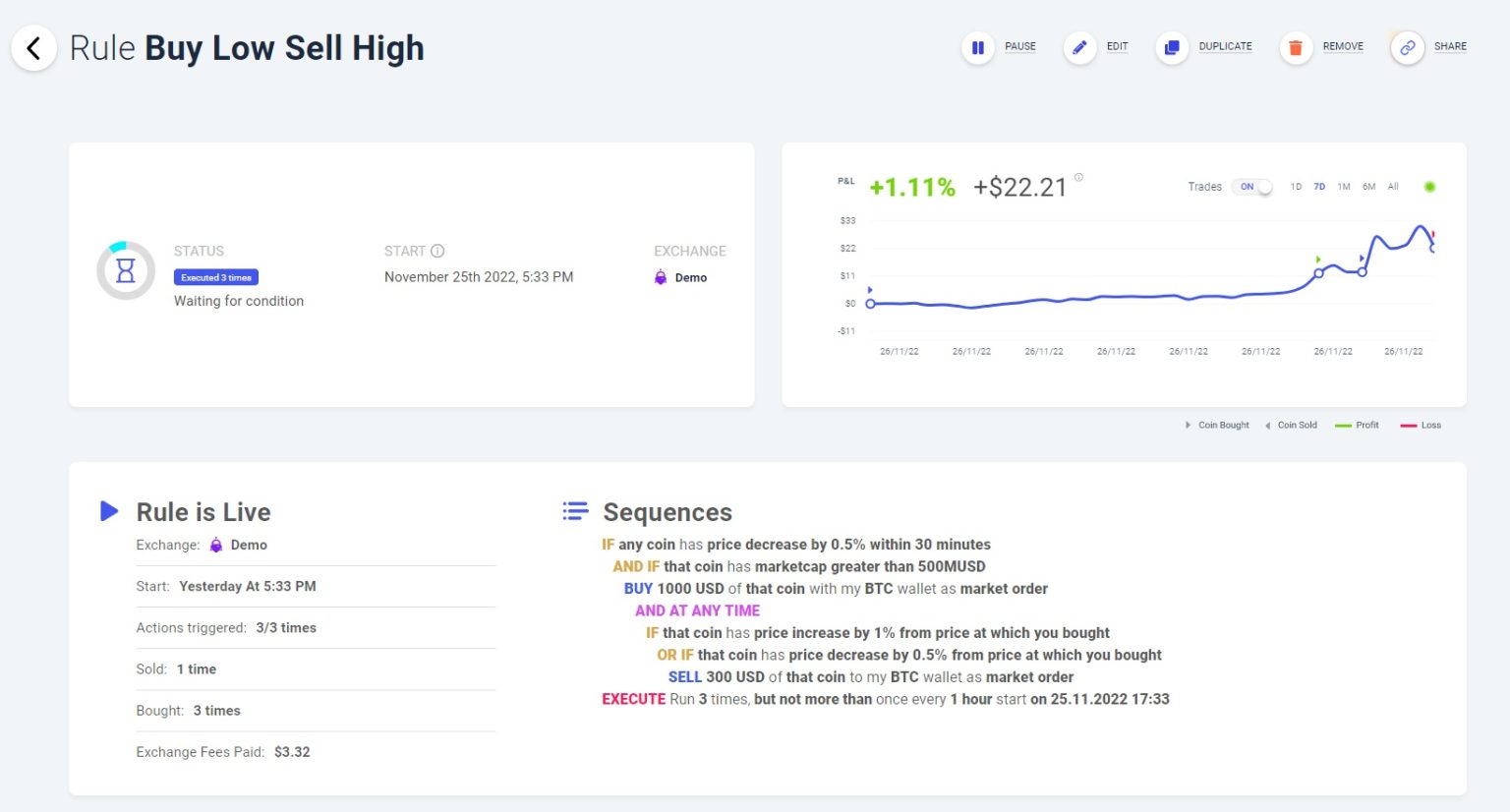Click the Executed 3 times badge
Screen dimensions: 1510x812
point(215,277)
